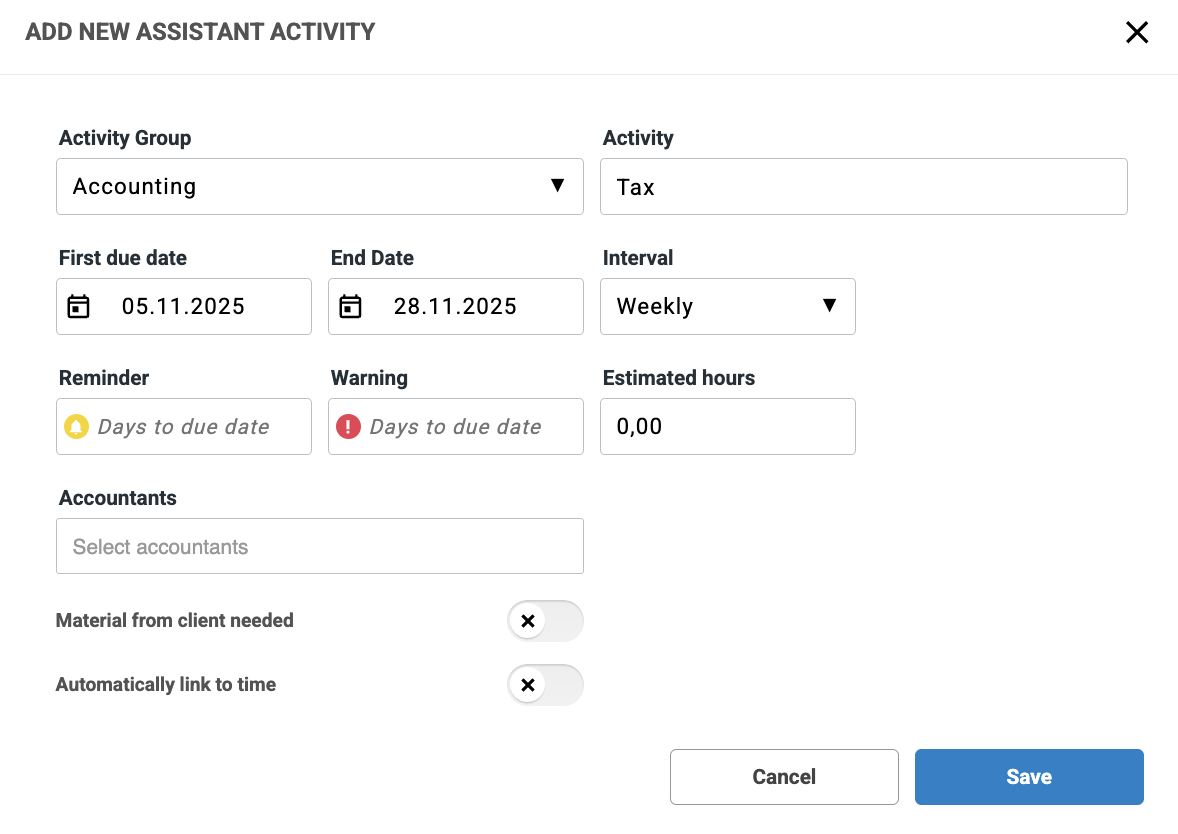The image size is (1178, 834).
Task: Click the red exclamation Warning icon
Action: pyautogui.click(x=348, y=427)
